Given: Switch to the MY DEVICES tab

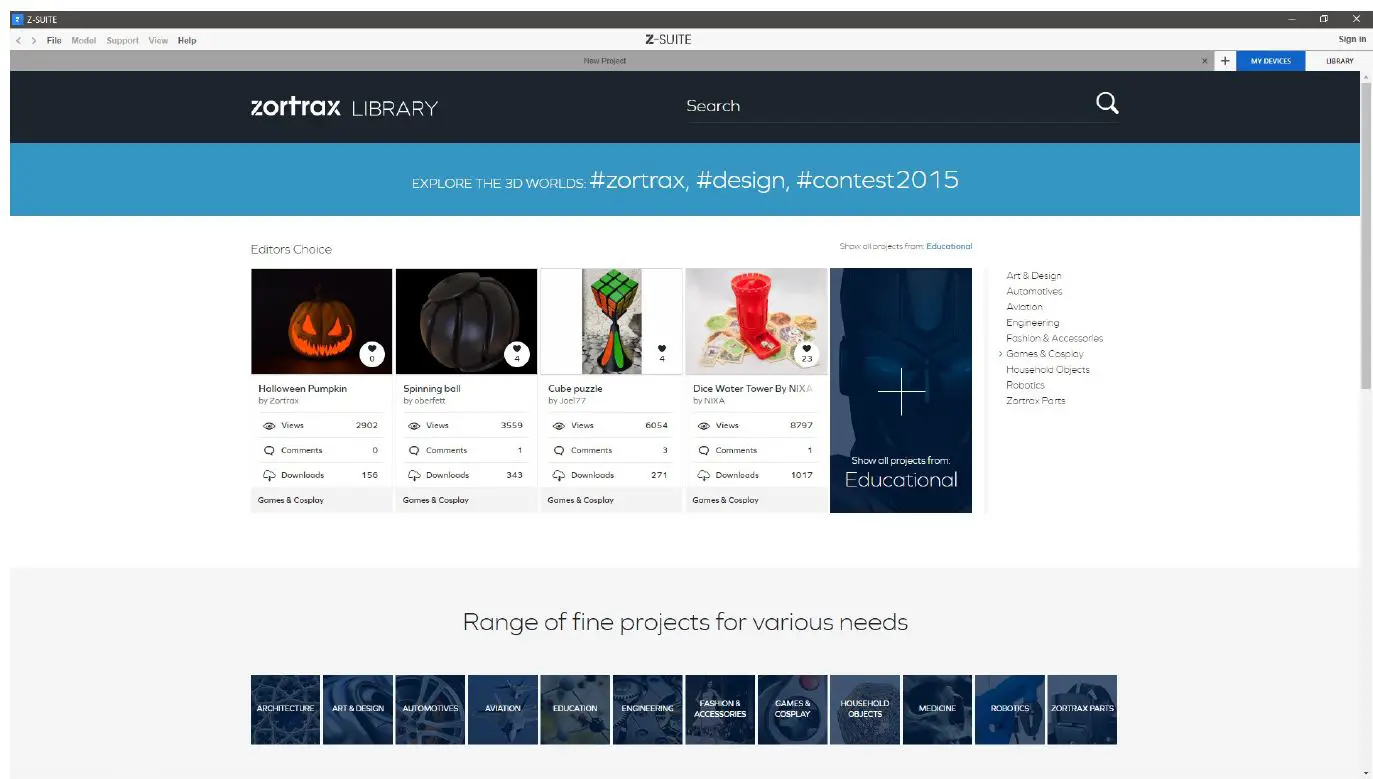Looking at the screenshot, I should pyautogui.click(x=1270, y=61).
